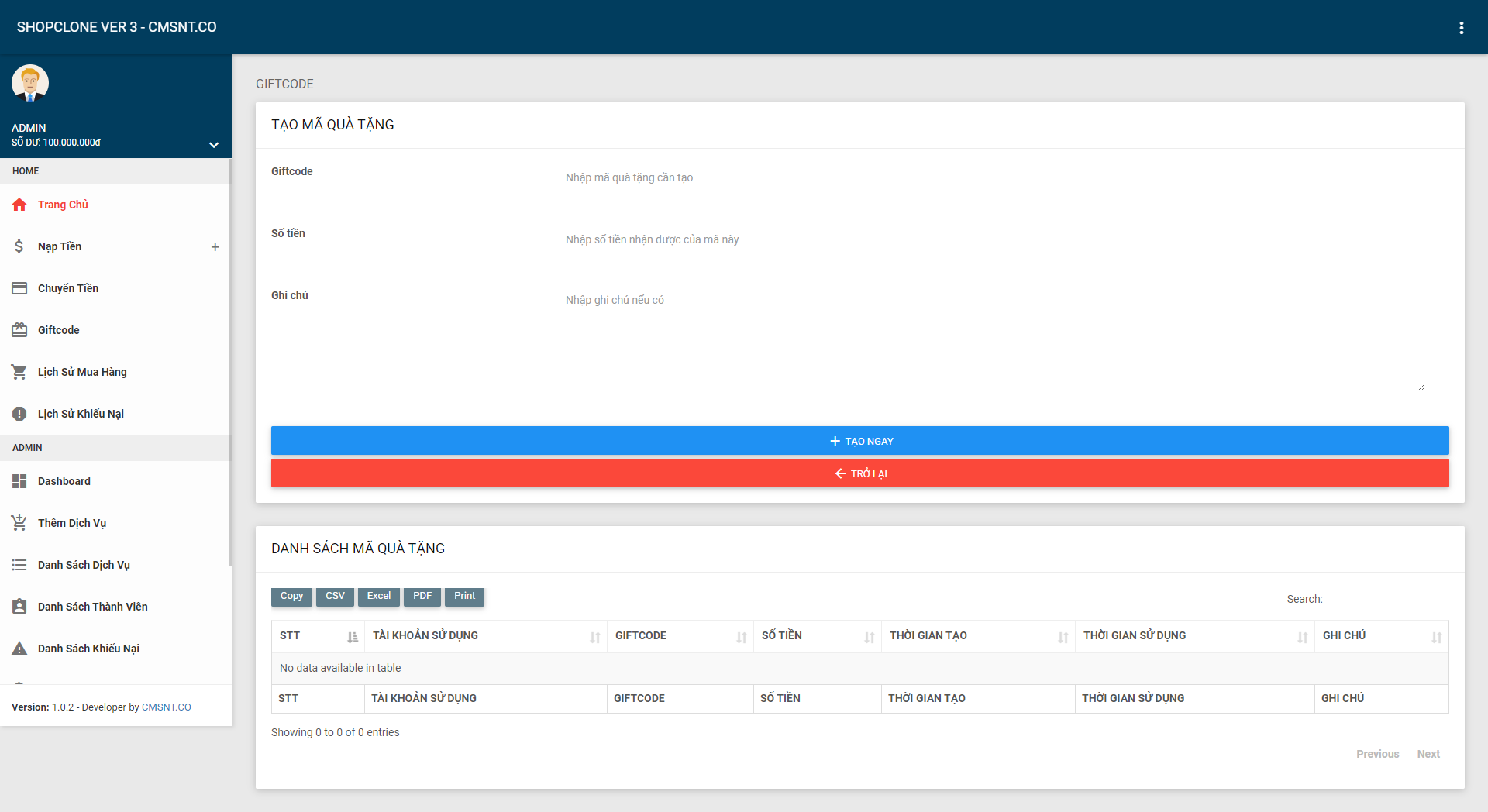Expand the Nạp Tiền submenu plus
The image size is (1488, 812).
click(215, 247)
